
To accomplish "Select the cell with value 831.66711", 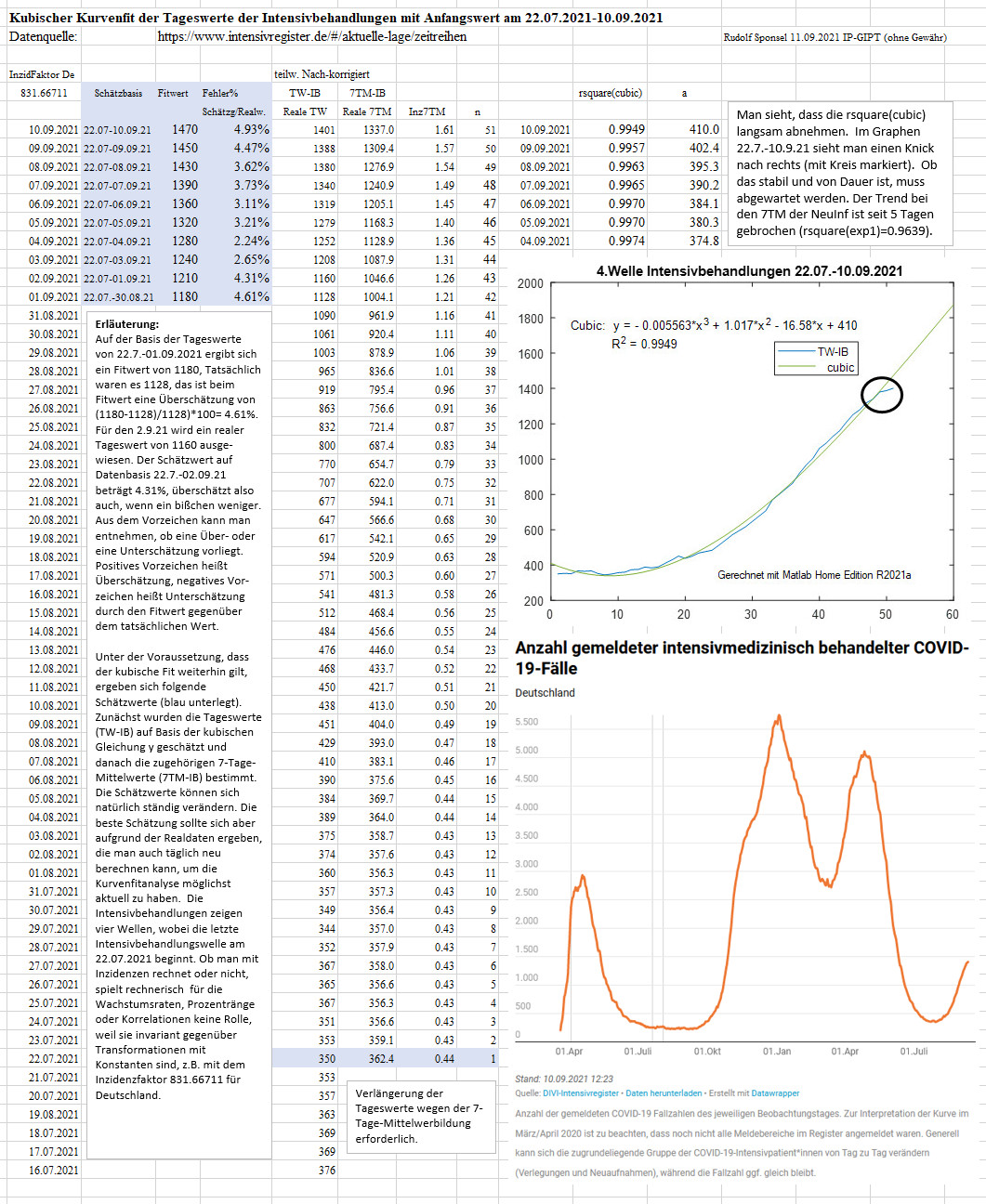I will click(44, 93).
